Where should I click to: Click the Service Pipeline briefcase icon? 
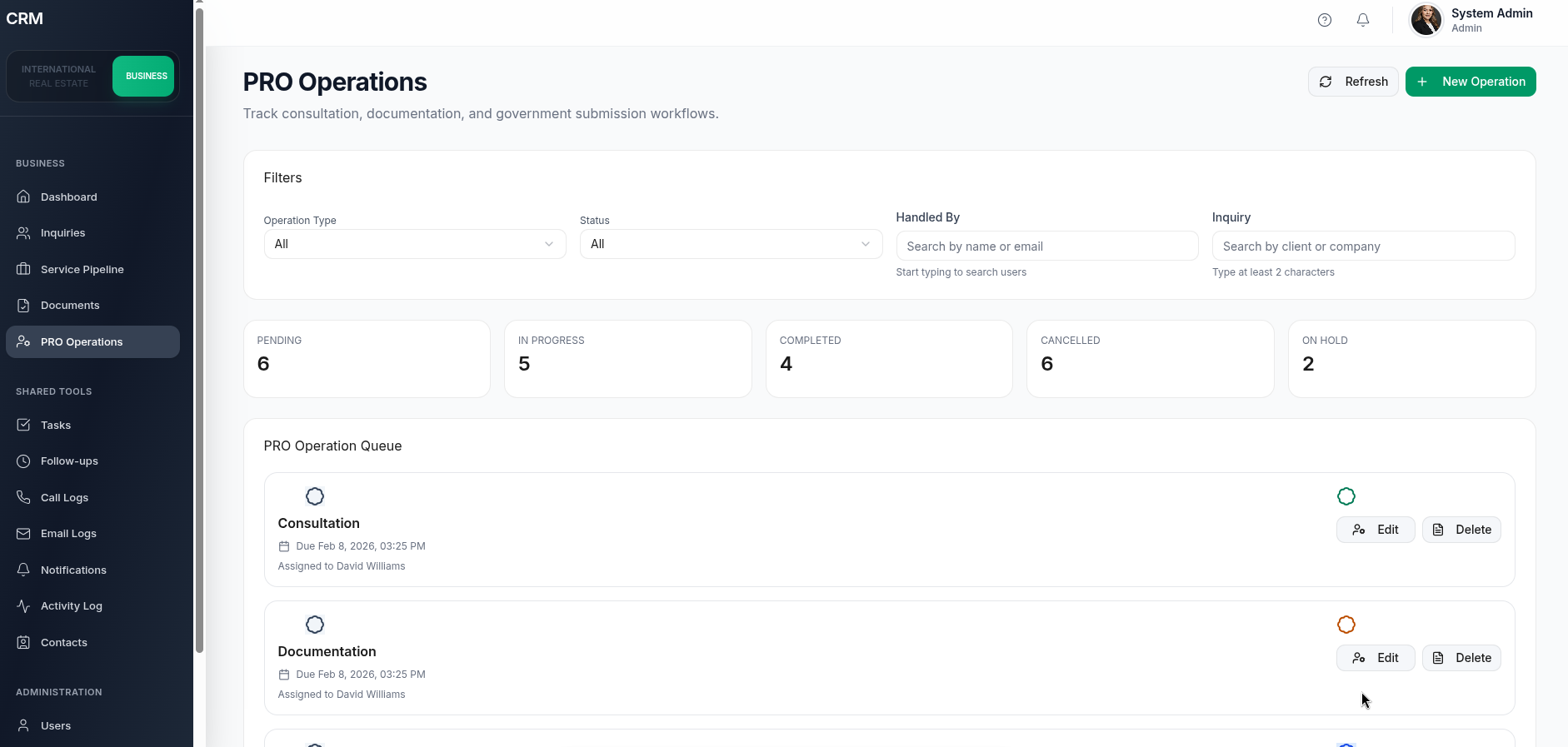(23, 269)
